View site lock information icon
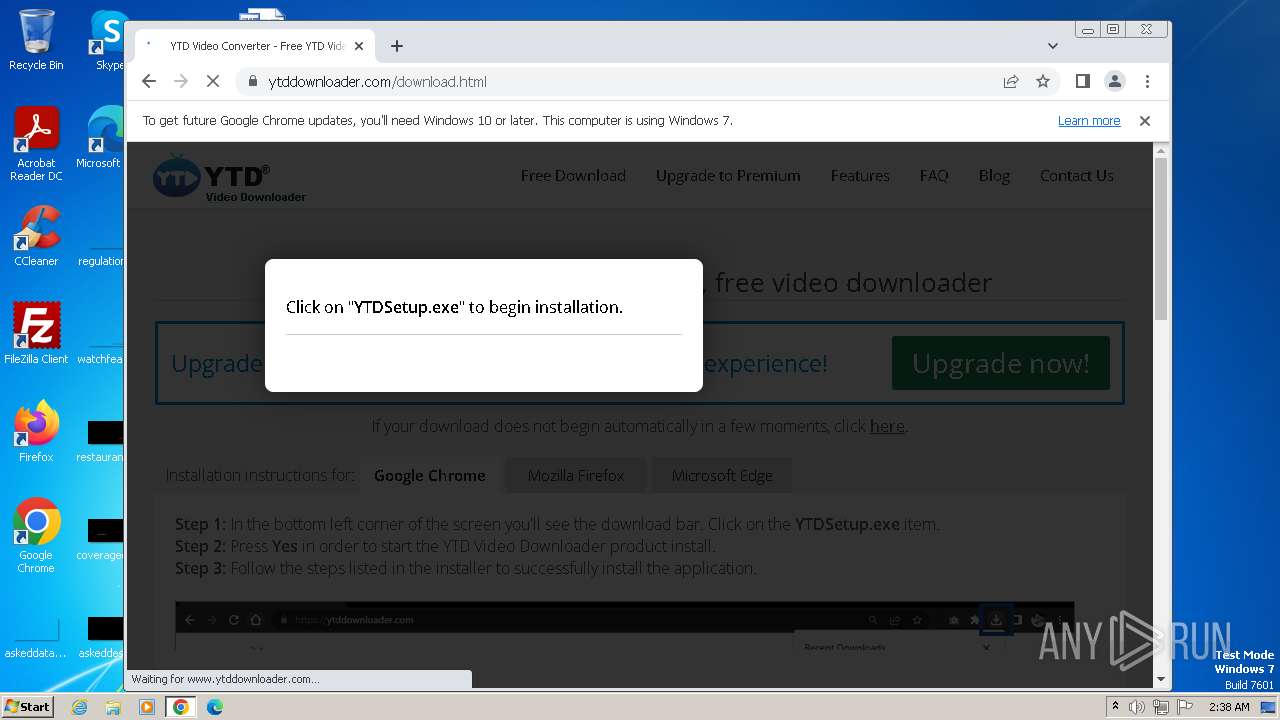The height and width of the screenshot is (720, 1280). tap(253, 81)
